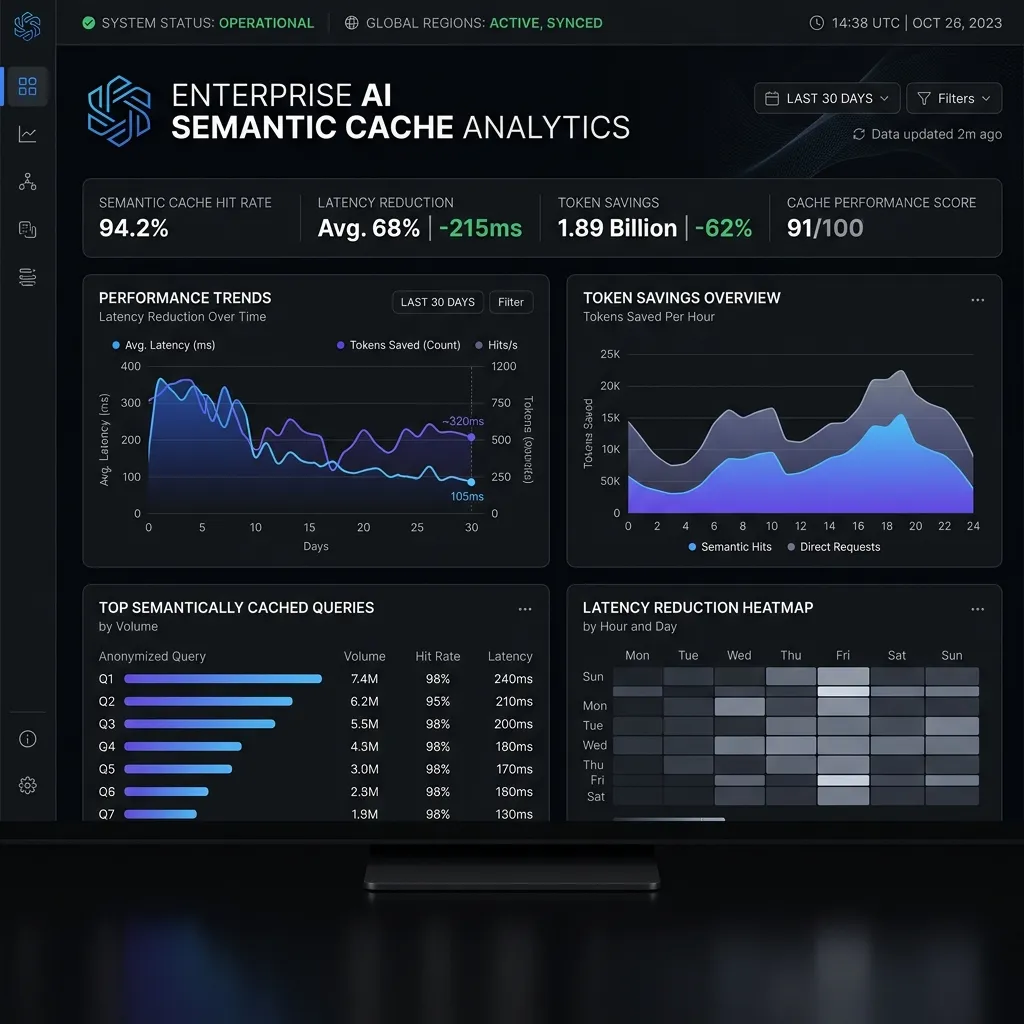Expand the header Last 30 Days chevron
Image resolution: width=1024 pixels, height=1024 pixels.
[884, 99]
